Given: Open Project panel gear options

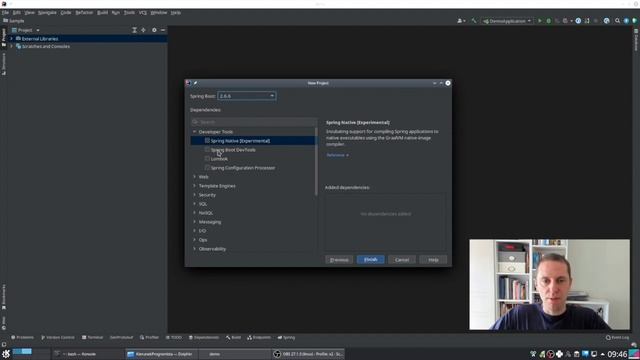Looking at the screenshot, I should [154, 30].
